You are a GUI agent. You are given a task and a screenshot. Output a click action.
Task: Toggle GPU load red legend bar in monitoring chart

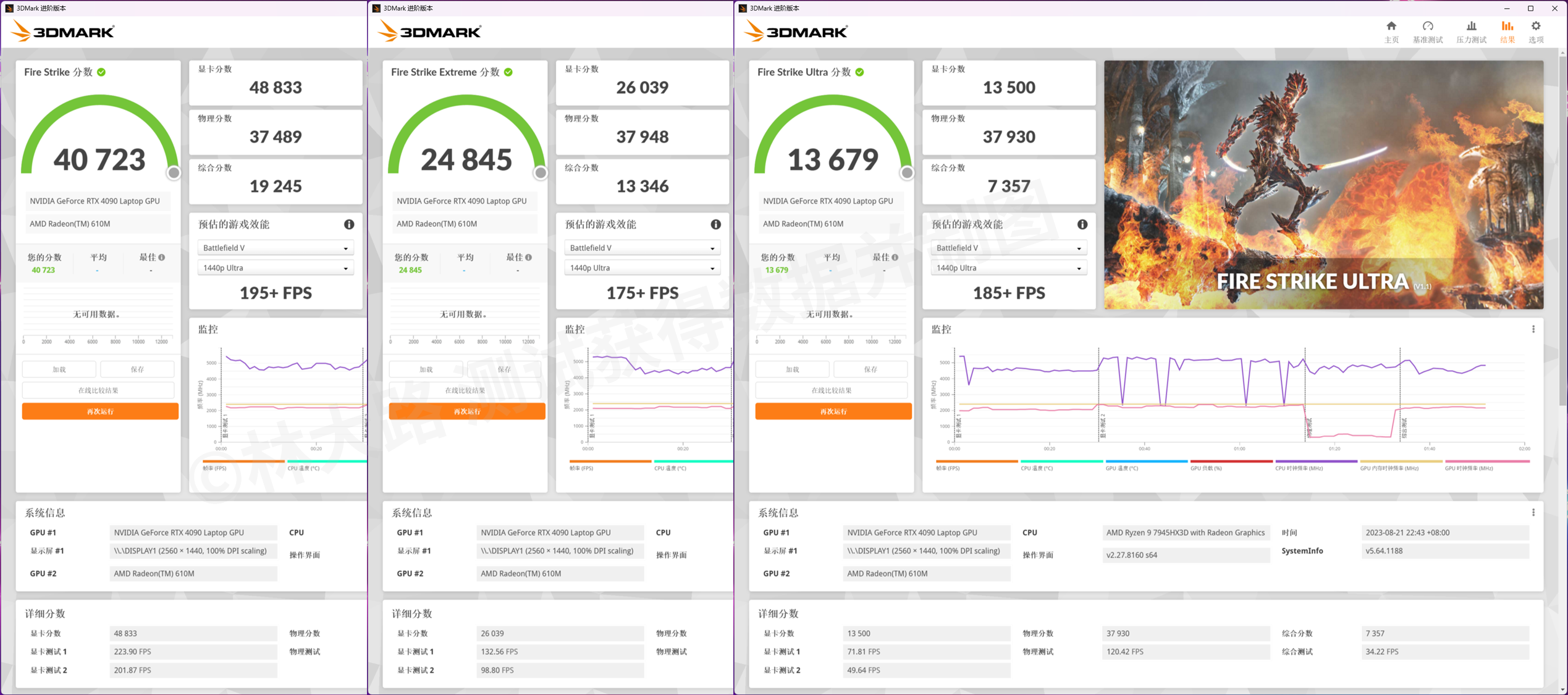coord(1231,461)
